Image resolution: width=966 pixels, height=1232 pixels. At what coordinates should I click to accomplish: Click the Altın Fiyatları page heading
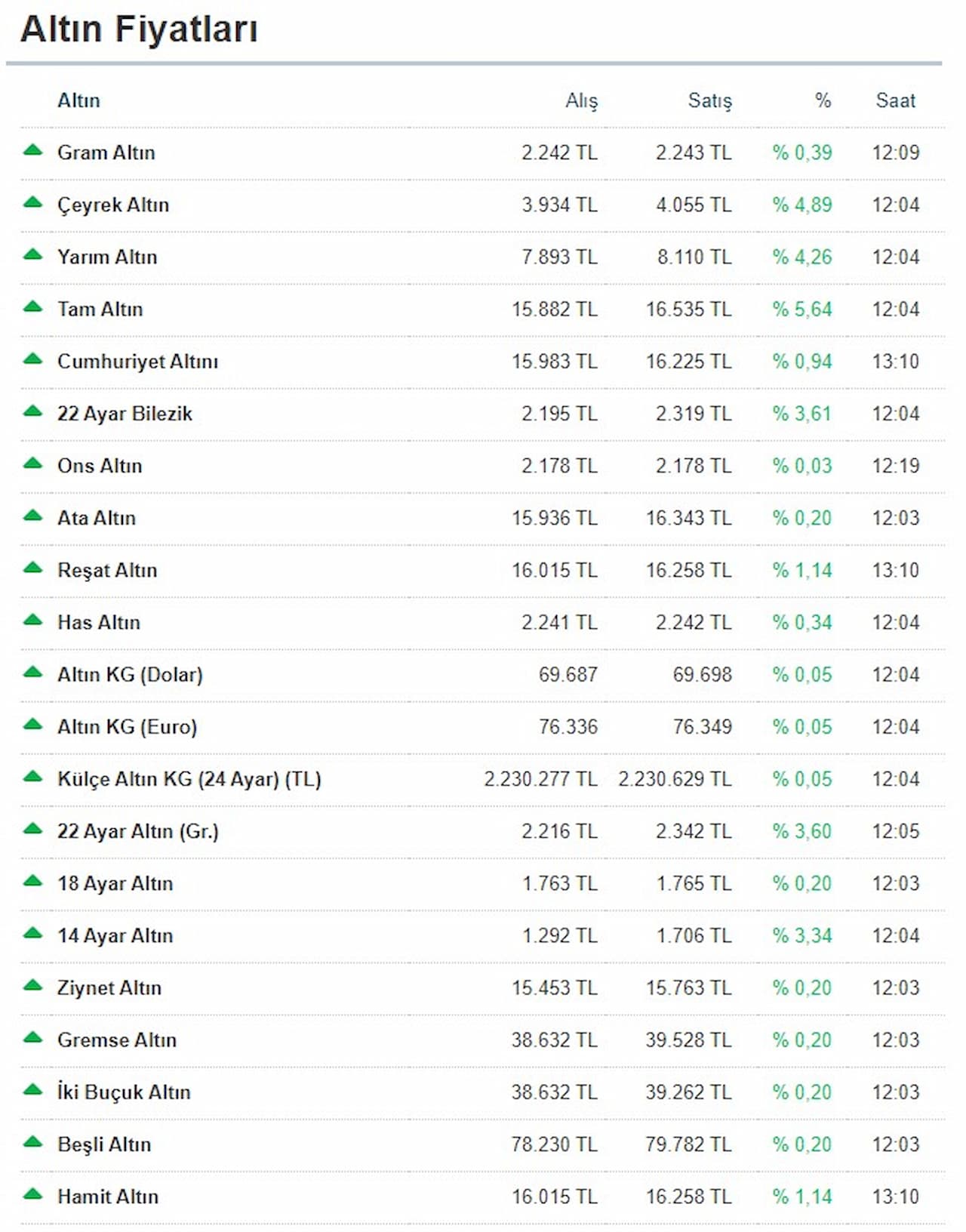[x=139, y=29]
